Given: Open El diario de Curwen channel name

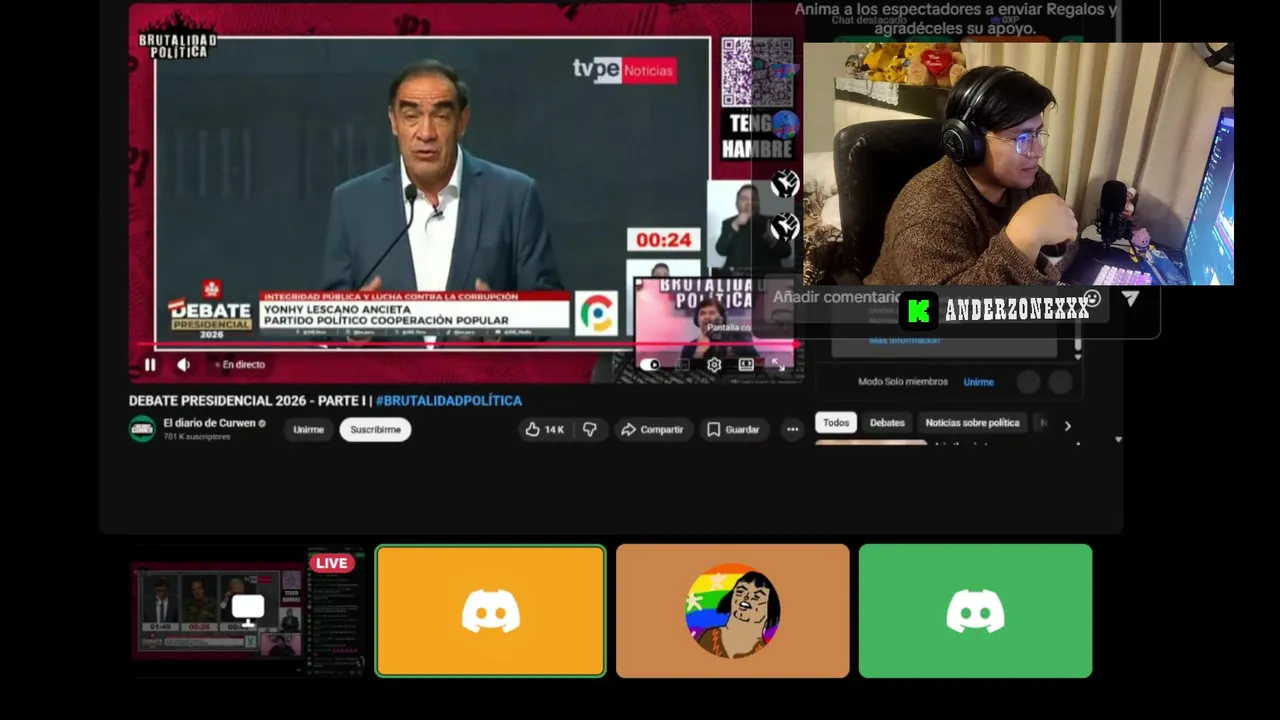Looking at the screenshot, I should 209,423.
